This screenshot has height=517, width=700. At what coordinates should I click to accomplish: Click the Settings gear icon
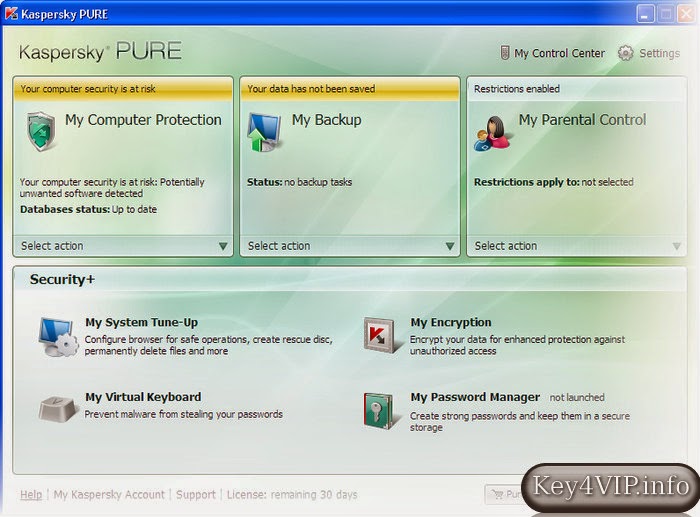click(625, 53)
